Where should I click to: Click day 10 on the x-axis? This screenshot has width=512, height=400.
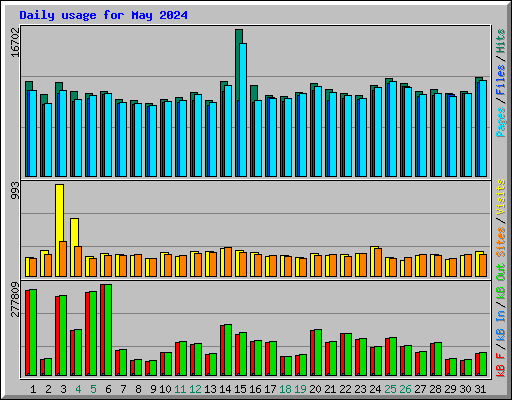click(x=165, y=389)
